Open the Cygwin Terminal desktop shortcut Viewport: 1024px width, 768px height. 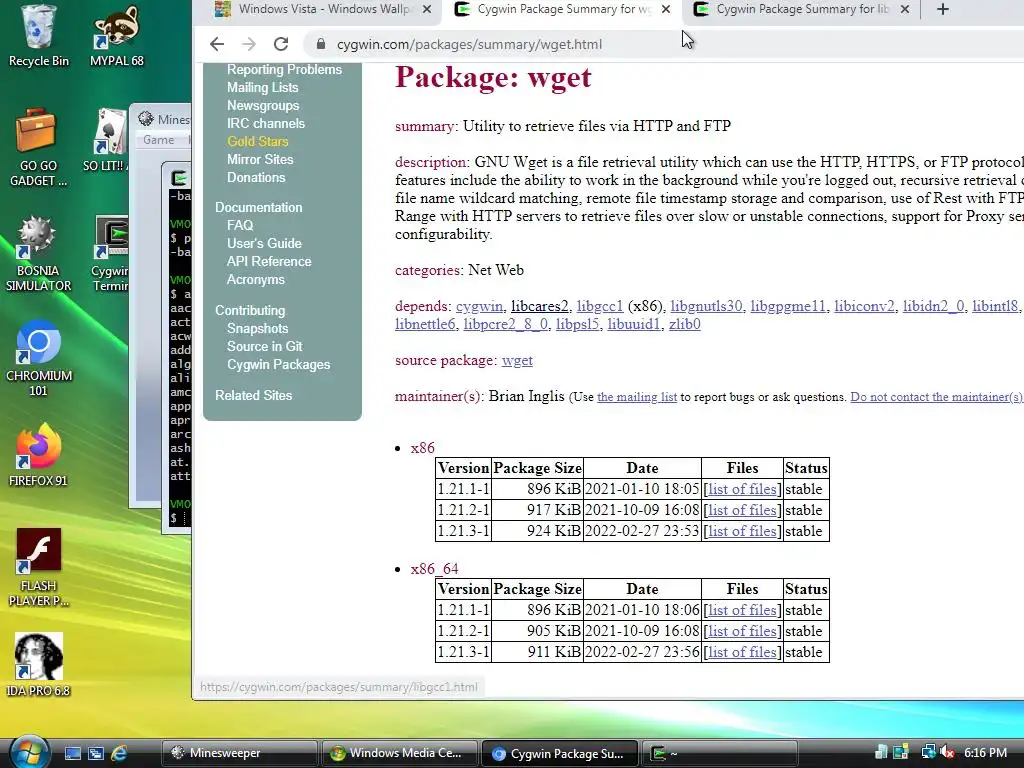(110, 253)
